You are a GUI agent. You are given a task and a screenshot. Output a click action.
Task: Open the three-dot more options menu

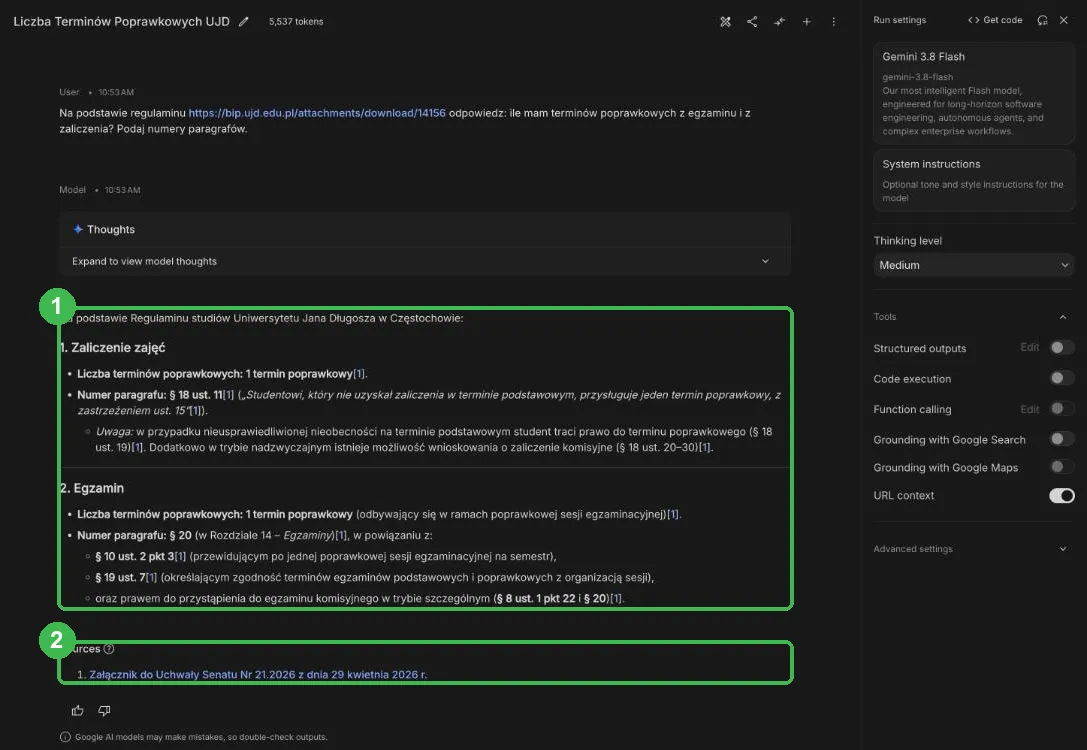(833, 21)
